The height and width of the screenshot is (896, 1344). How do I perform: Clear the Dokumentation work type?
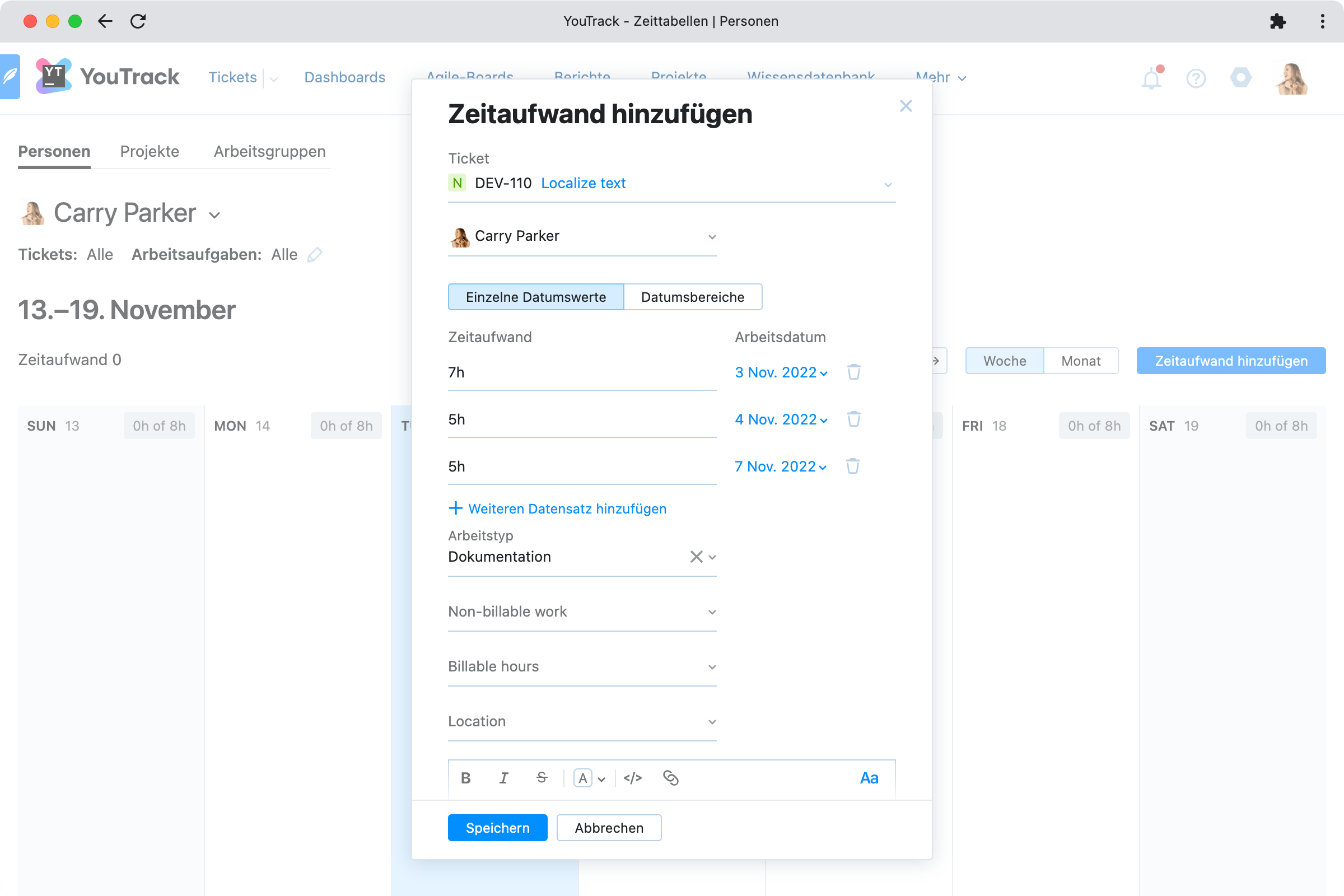(x=696, y=557)
